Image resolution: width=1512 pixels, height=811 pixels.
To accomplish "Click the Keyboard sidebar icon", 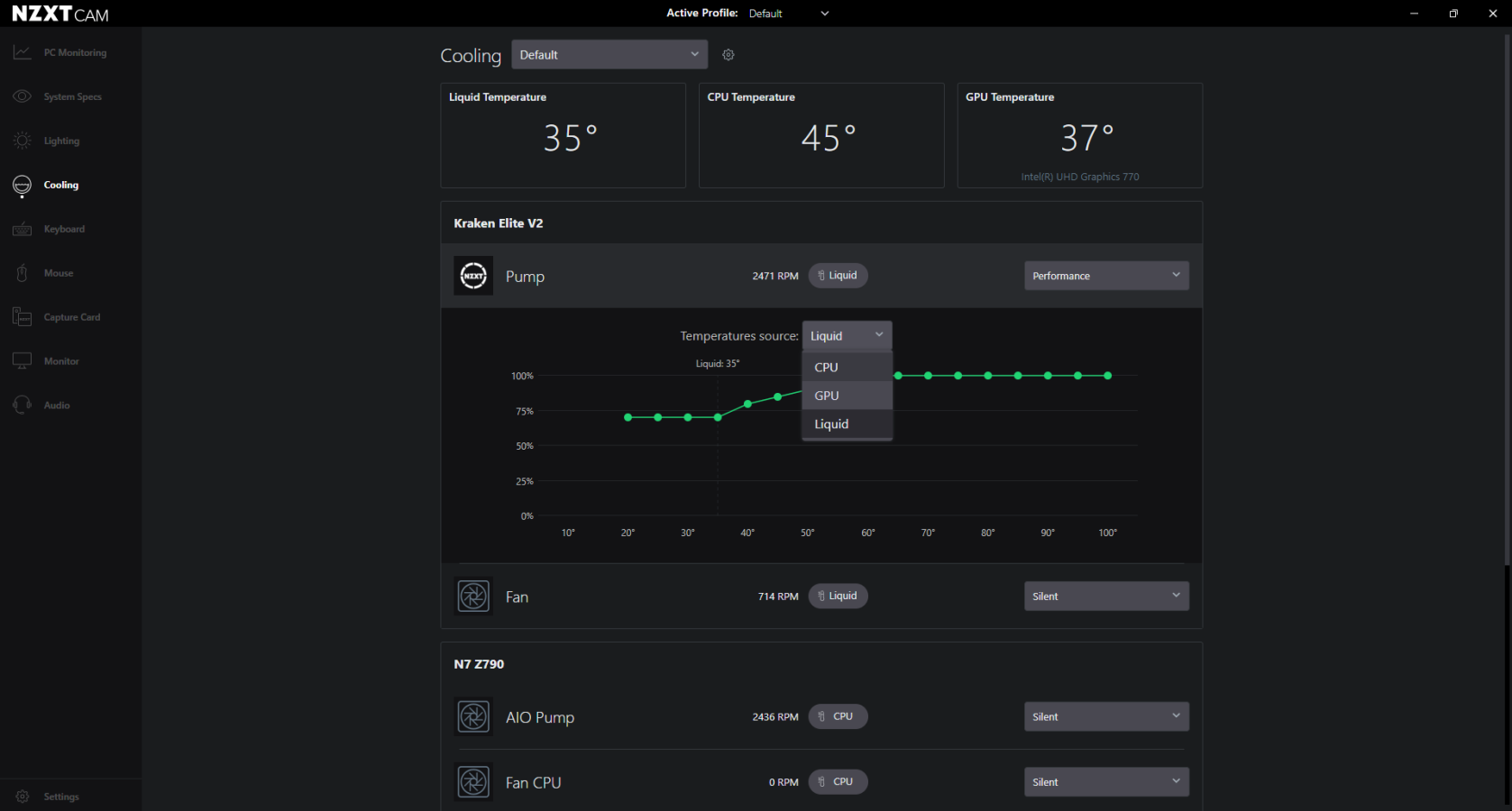I will point(23,229).
